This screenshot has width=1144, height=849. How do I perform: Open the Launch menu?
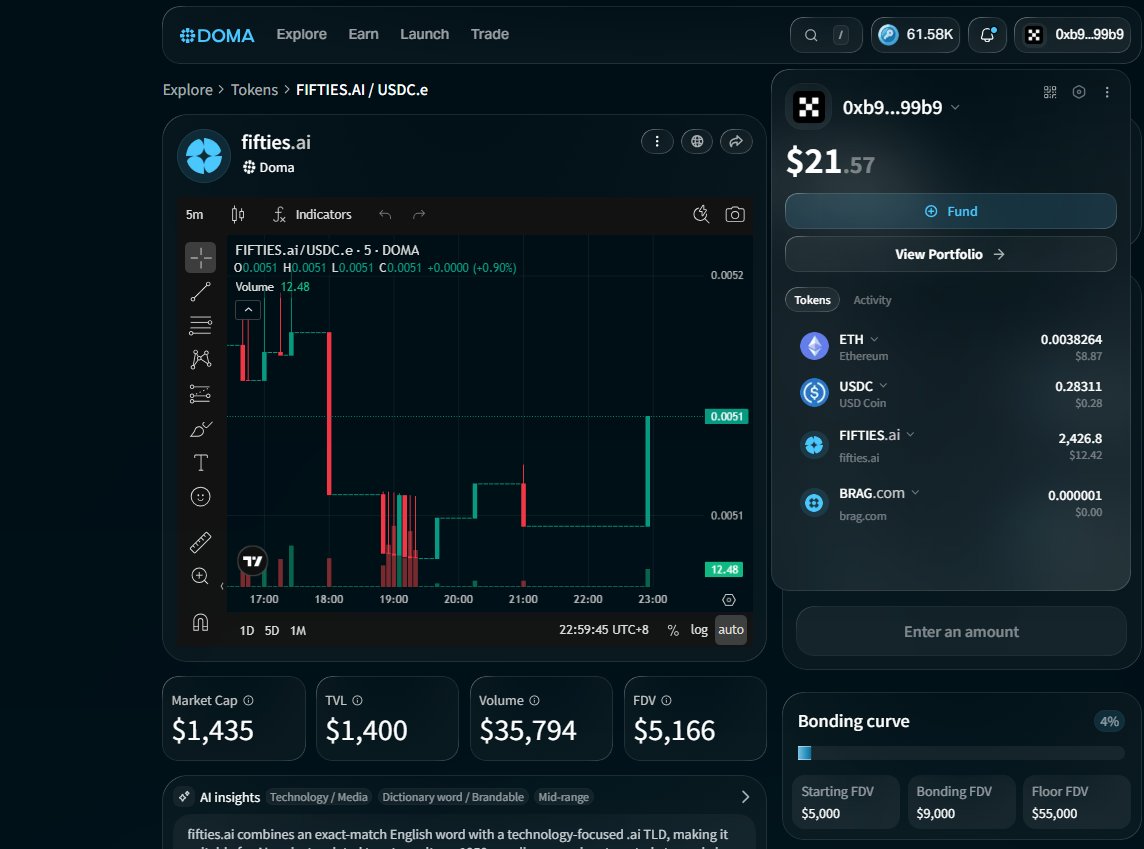pyautogui.click(x=425, y=34)
